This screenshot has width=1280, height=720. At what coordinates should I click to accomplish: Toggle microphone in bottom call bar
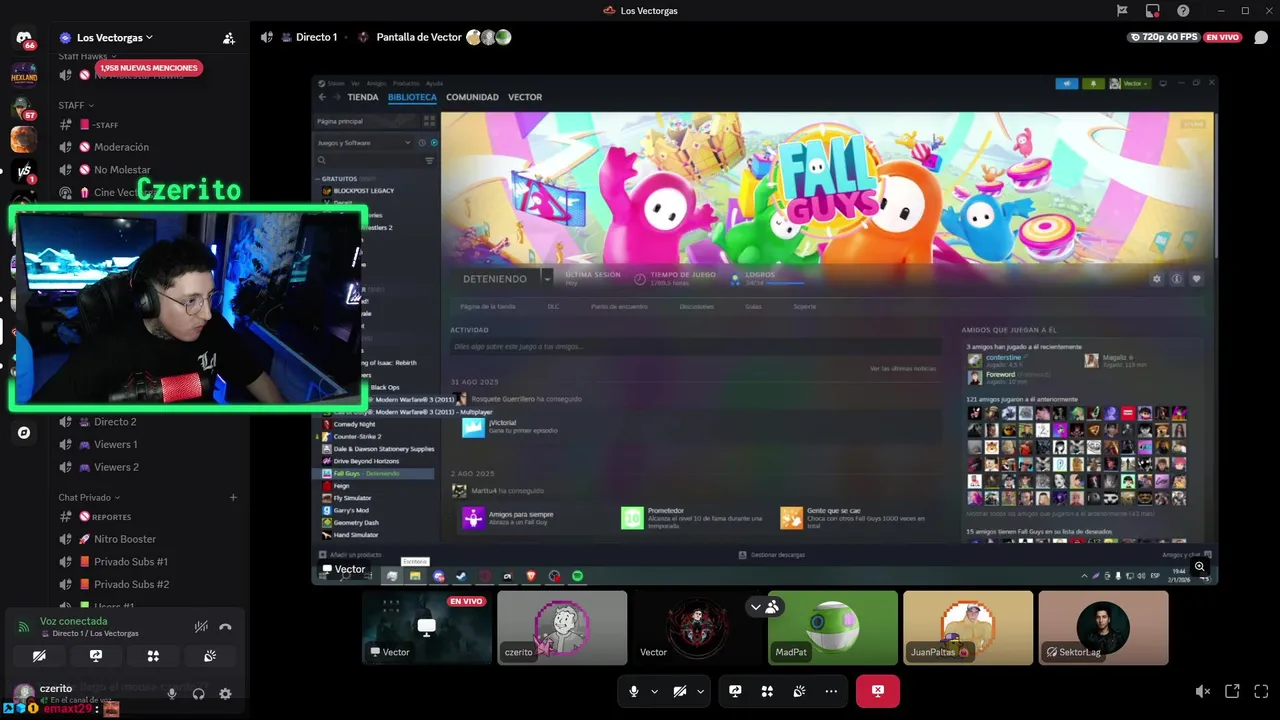click(x=633, y=691)
